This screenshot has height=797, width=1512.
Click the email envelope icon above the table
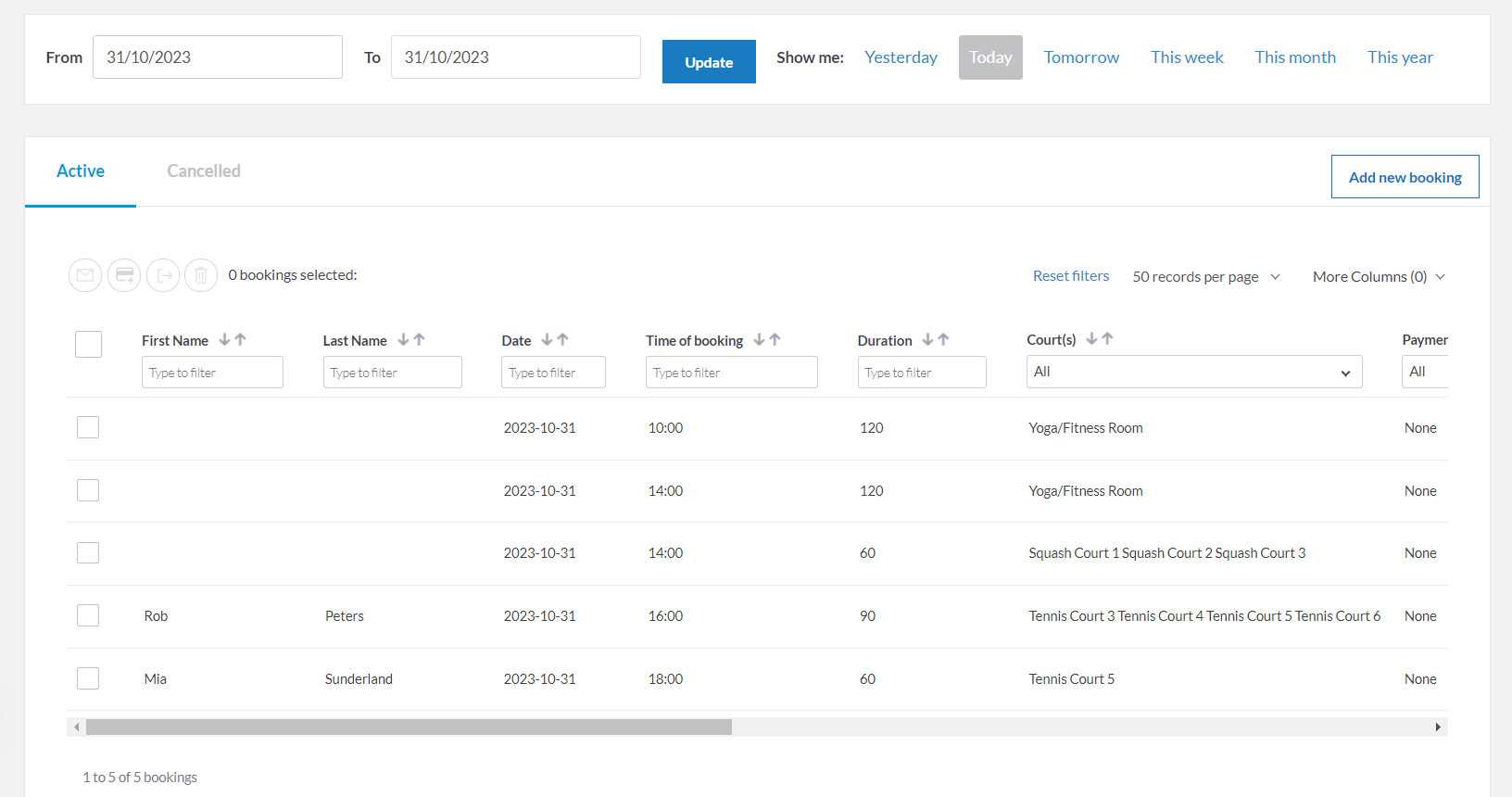pyautogui.click(x=85, y=275)
